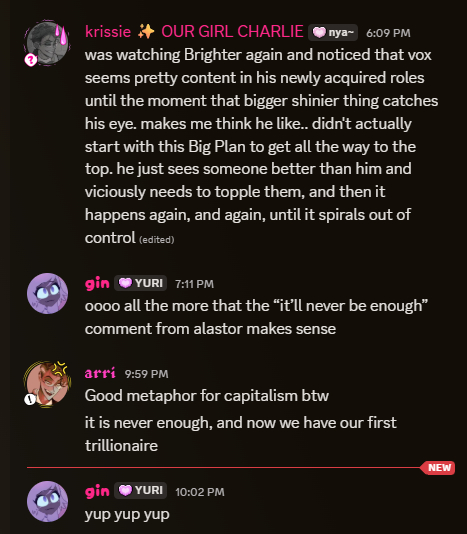Screen dimensions: 467x534
Task: Click the pink droplets avatar decoration
Action: (x=61, y=34)
